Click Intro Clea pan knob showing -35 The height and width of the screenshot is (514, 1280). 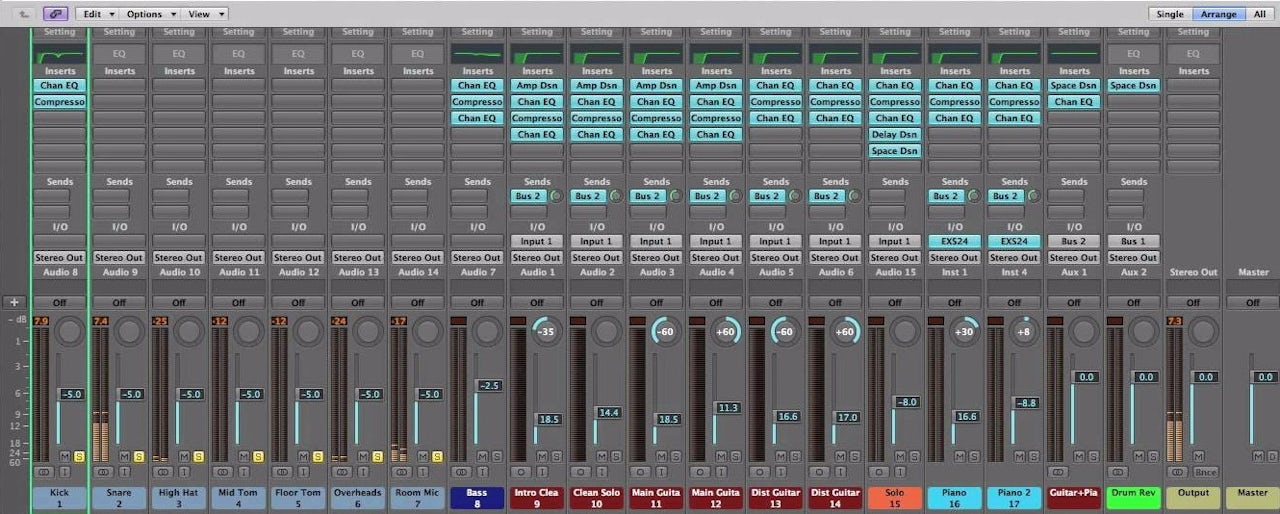(x=546, y=331)
